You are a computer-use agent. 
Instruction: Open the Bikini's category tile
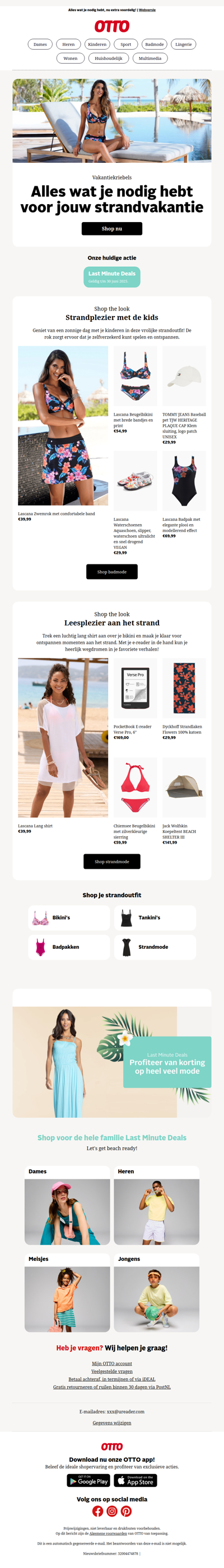click(x=69, y=917)
